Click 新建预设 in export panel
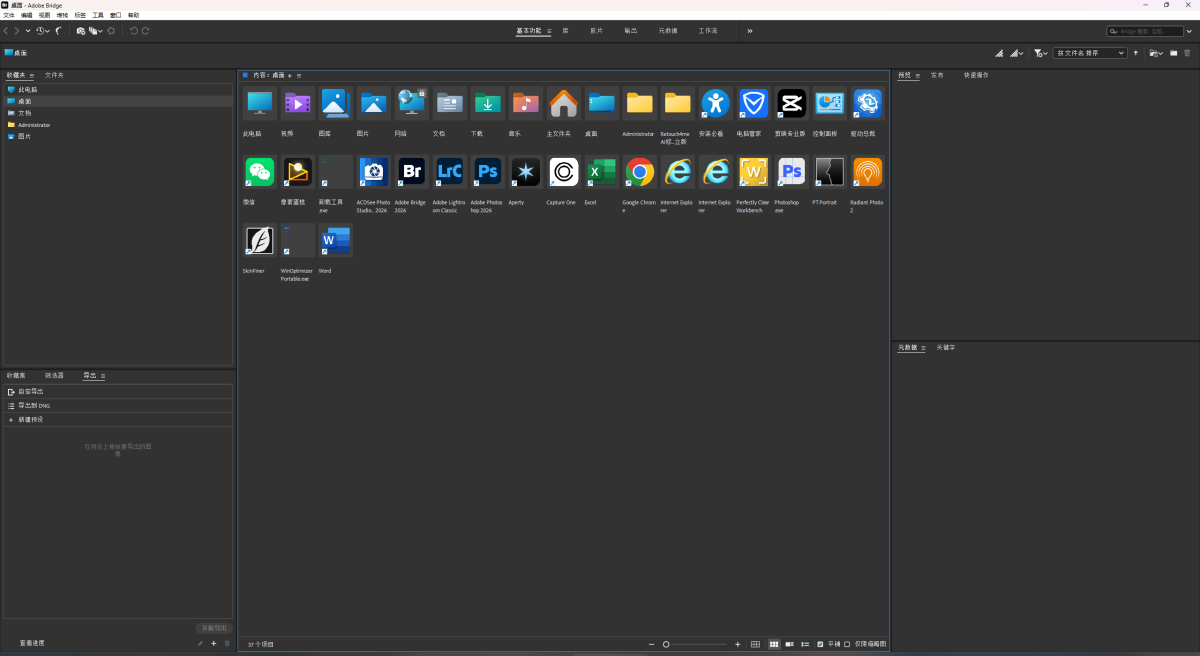This screenshot has height=656, width=1200. coord(31,419)
